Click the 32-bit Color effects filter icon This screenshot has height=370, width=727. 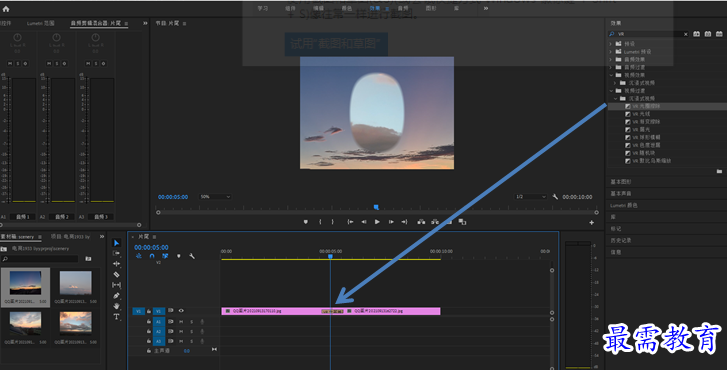click(x=708, y=34)
